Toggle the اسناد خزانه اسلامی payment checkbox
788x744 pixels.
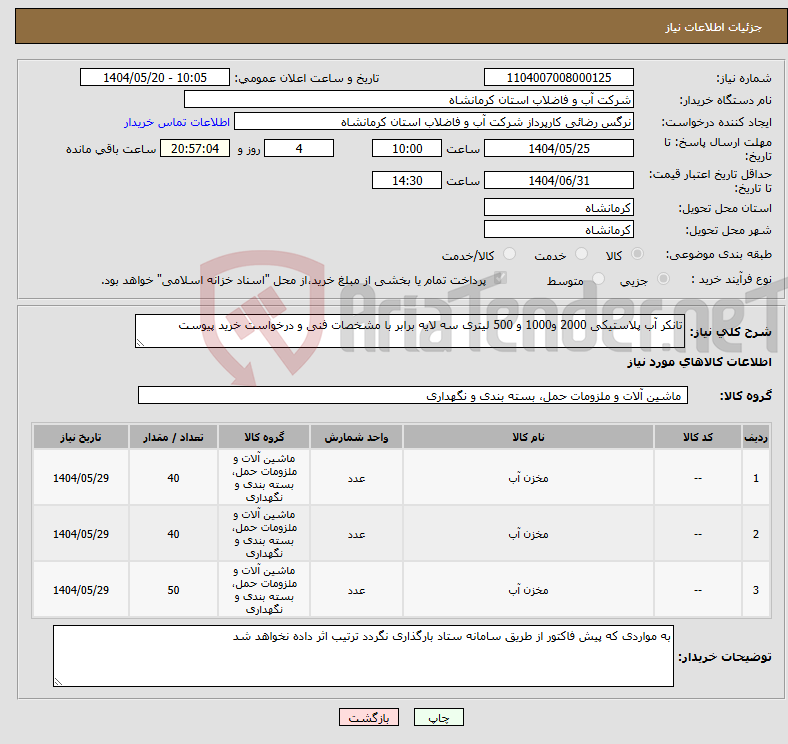[x=500, y=278]
